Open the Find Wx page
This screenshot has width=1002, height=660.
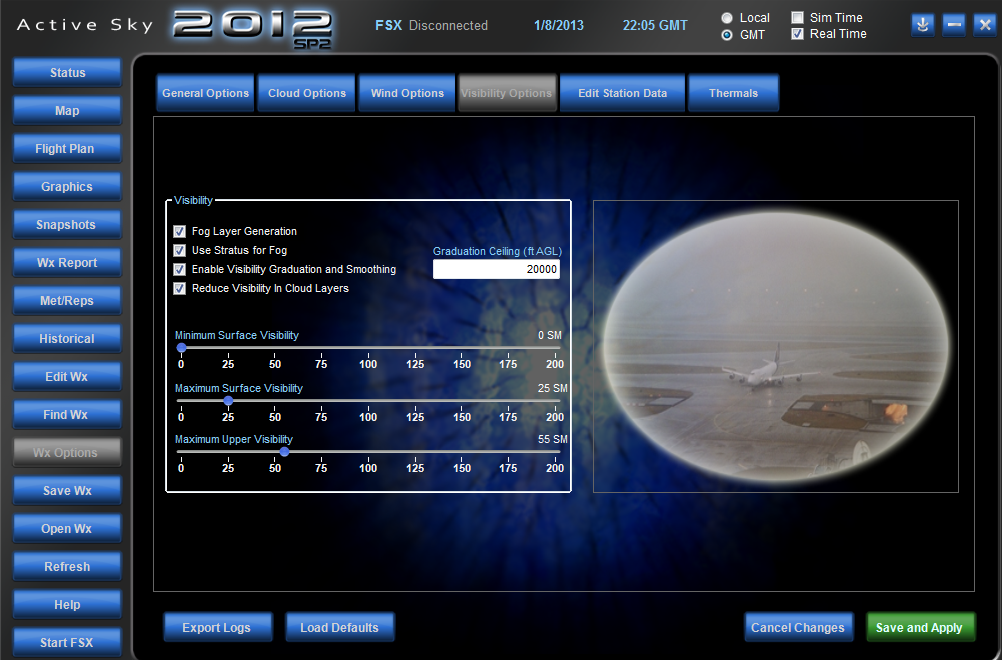point(67,415)
